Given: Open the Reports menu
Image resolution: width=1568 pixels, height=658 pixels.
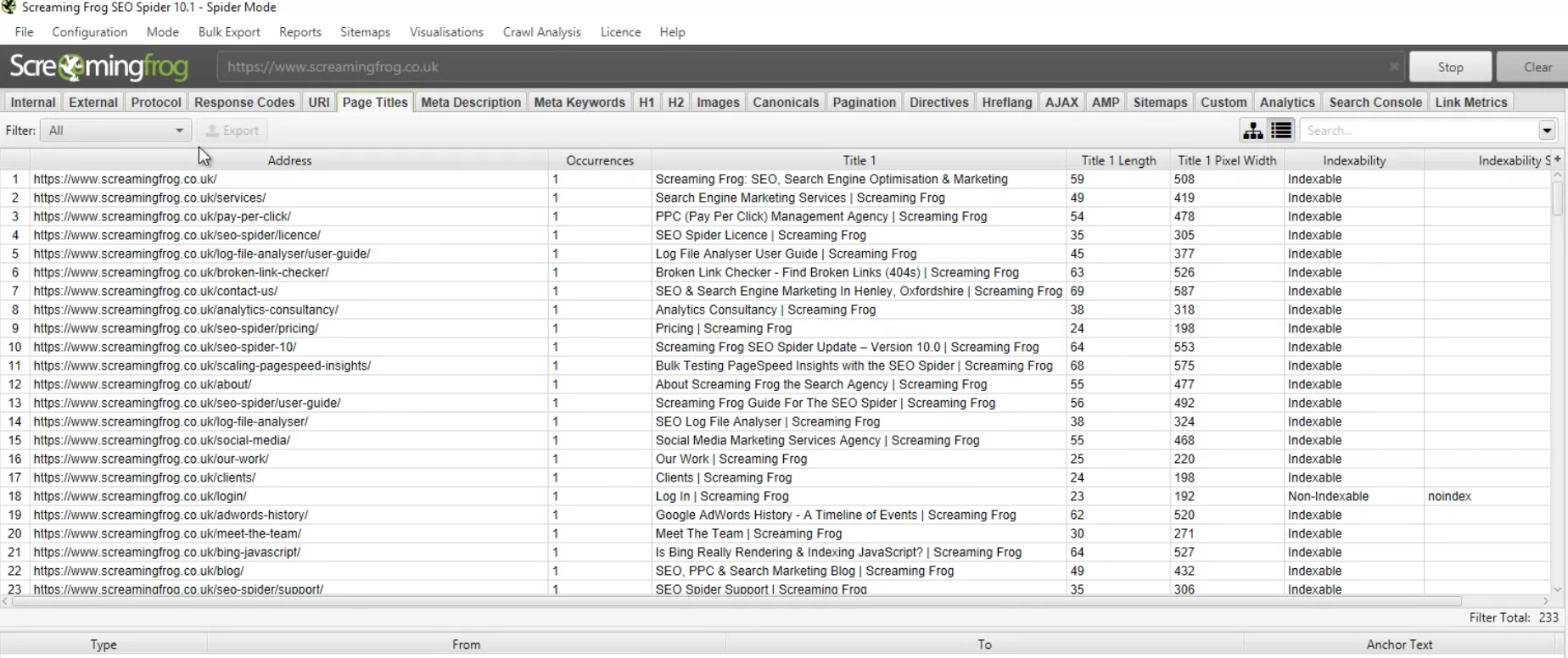Looking at the screenshot, I should [300, 31].
